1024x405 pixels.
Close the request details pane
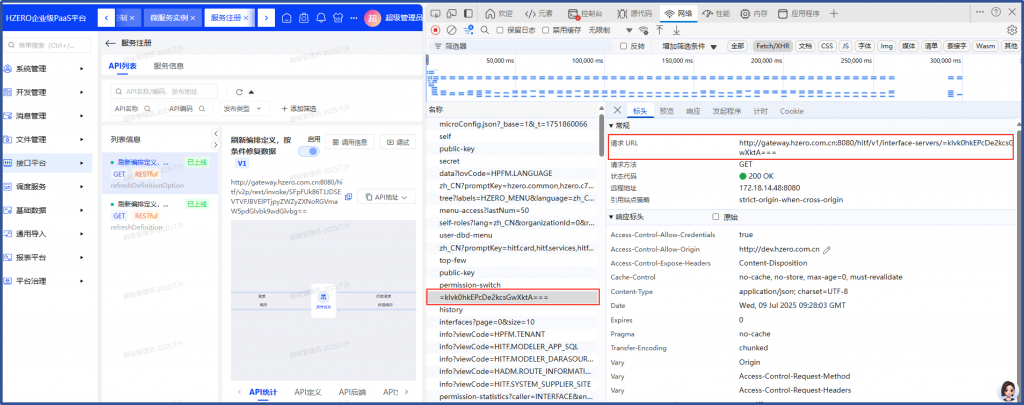[617, 110]
